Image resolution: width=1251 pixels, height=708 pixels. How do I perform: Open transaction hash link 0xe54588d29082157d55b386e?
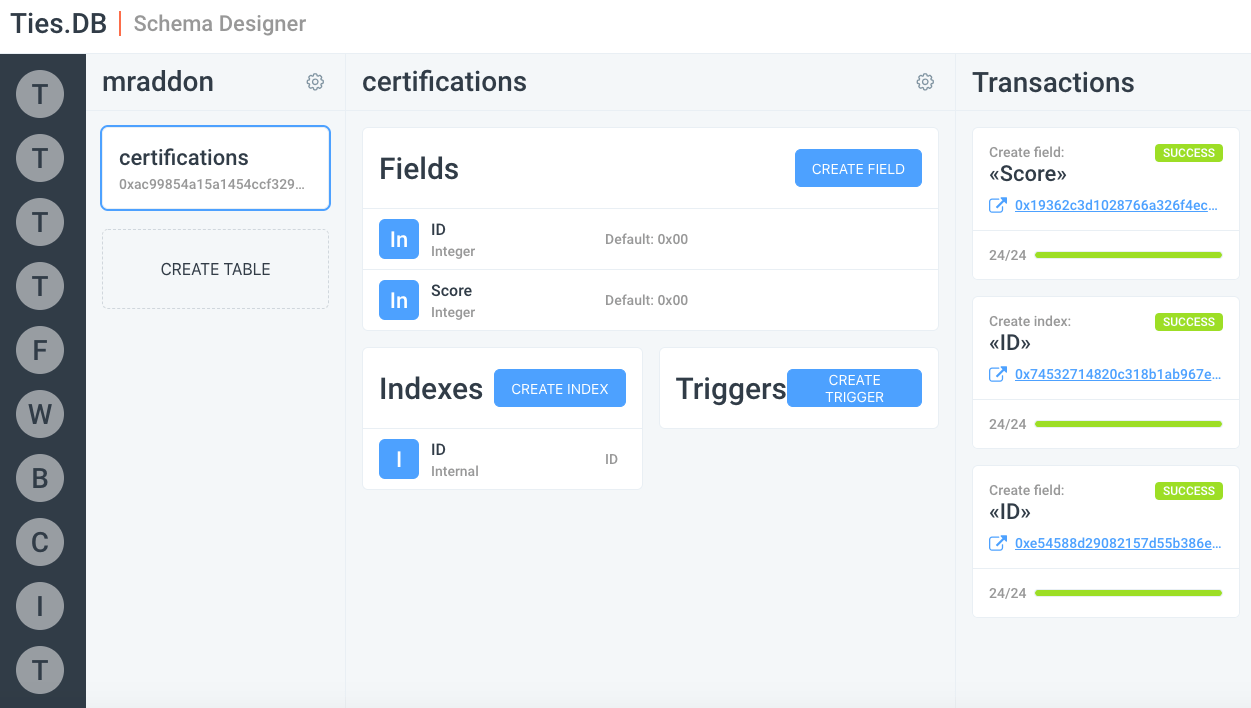[1117, 543]
